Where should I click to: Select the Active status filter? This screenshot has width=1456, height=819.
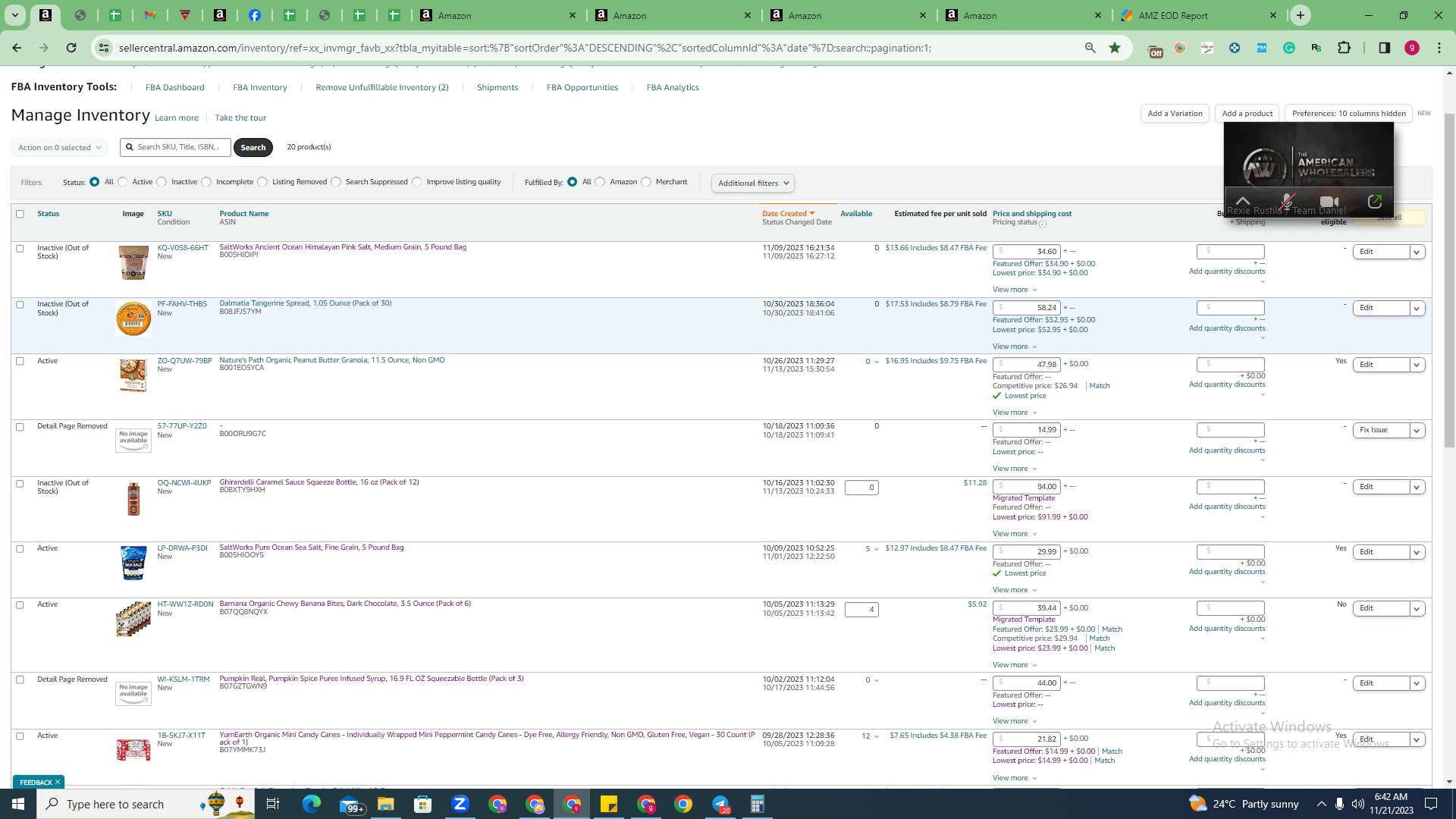click(x=123, y=182)
